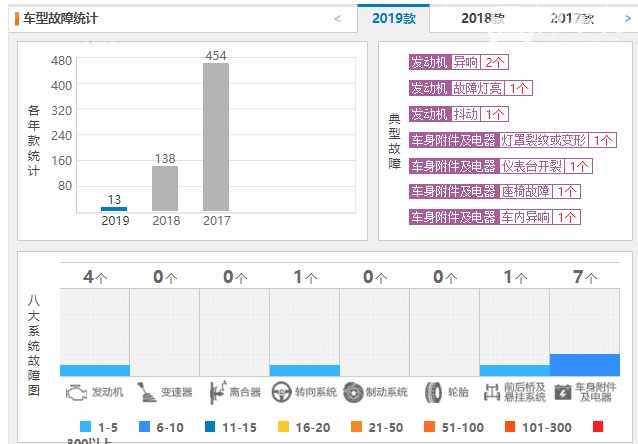Click the 转向系统 system fault bar

pos(305,370)
